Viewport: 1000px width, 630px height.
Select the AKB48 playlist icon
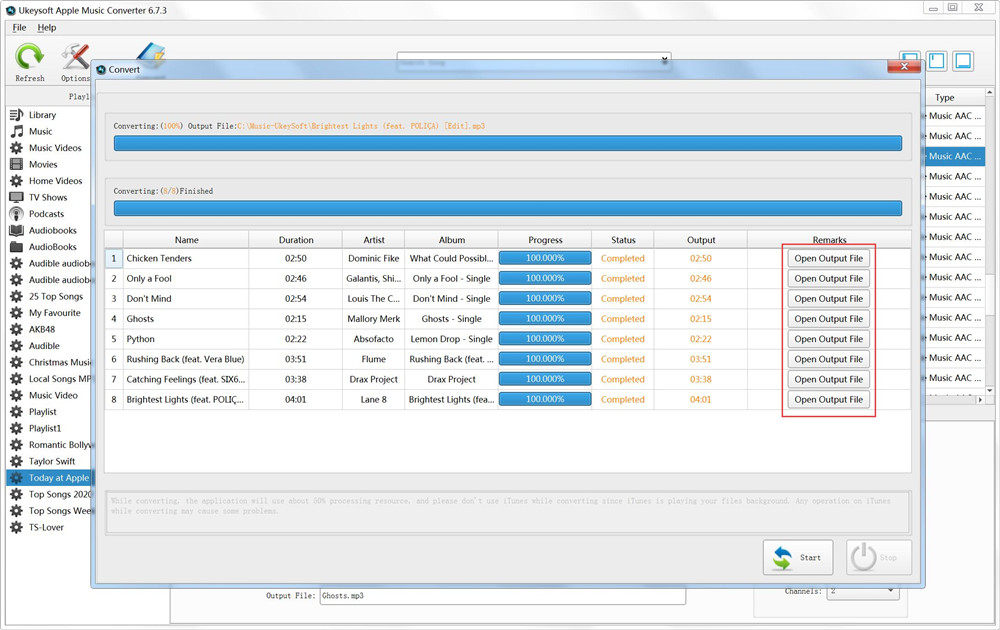point(17,330)
